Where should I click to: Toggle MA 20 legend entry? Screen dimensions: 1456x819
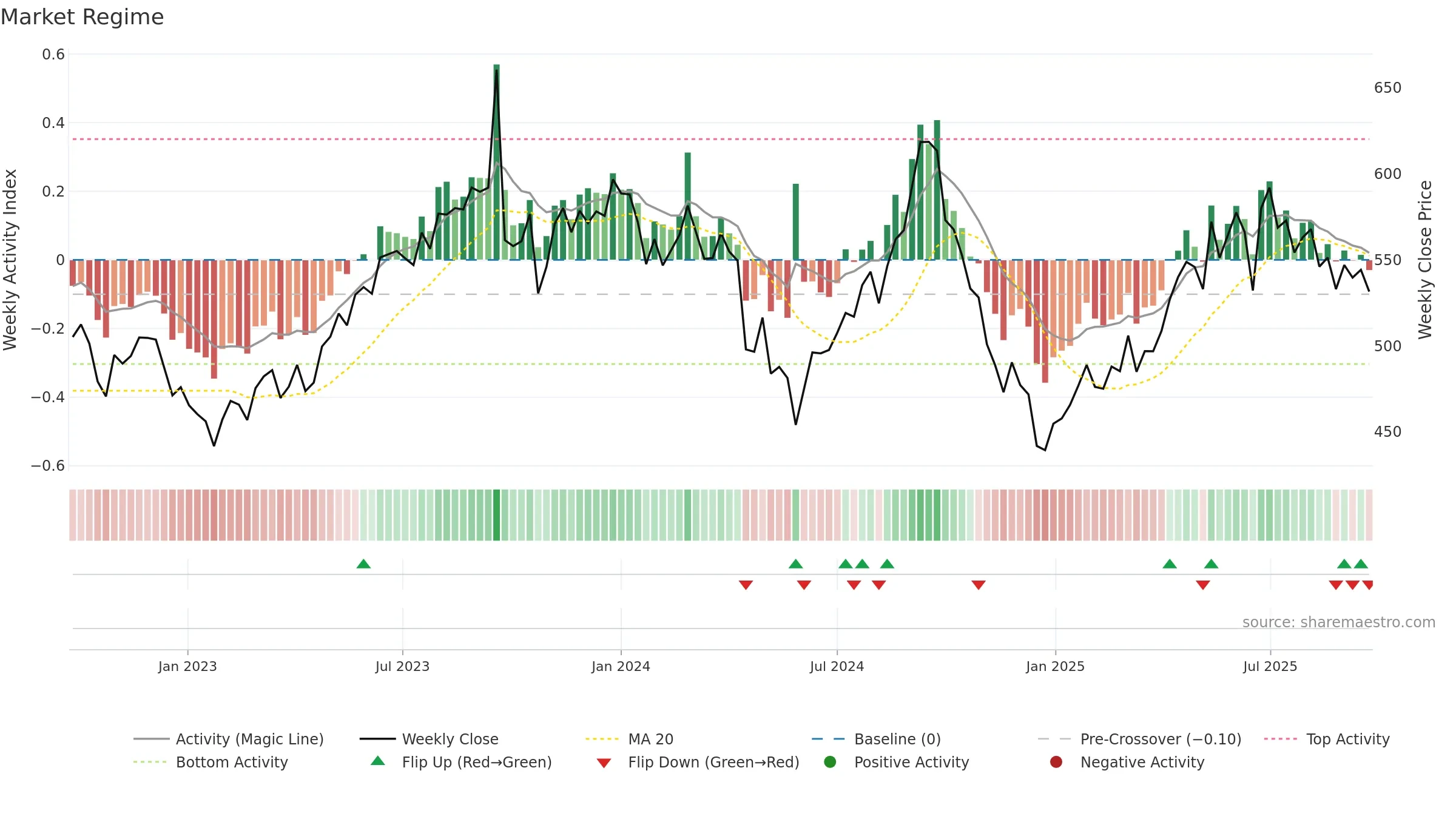(629, 739)
